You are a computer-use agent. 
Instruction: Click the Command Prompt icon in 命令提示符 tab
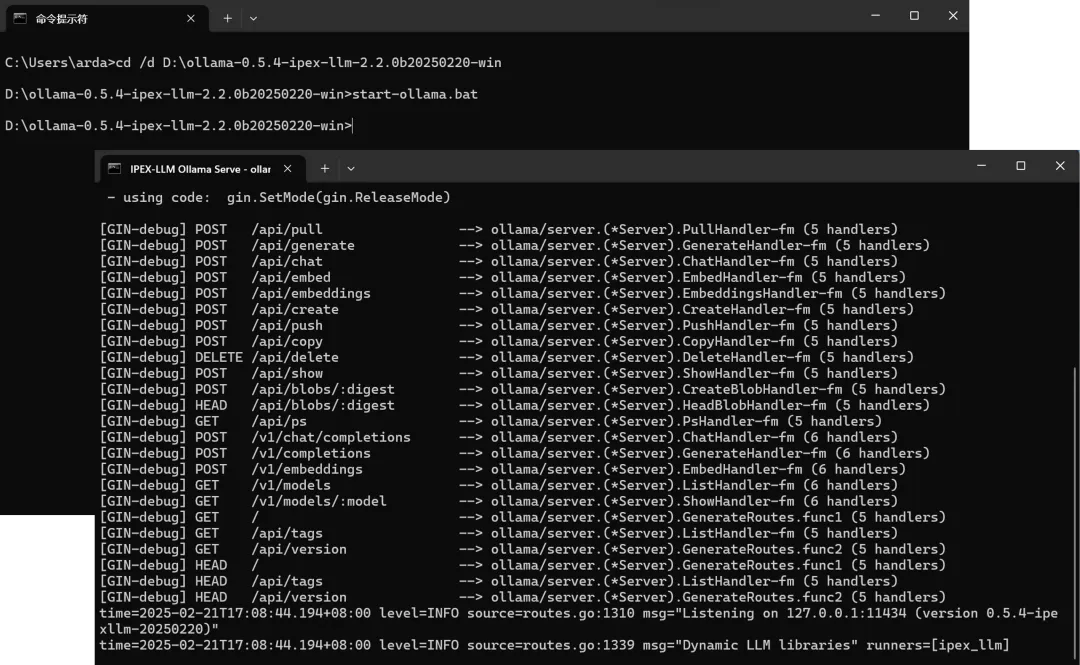[x=20, y=18]
